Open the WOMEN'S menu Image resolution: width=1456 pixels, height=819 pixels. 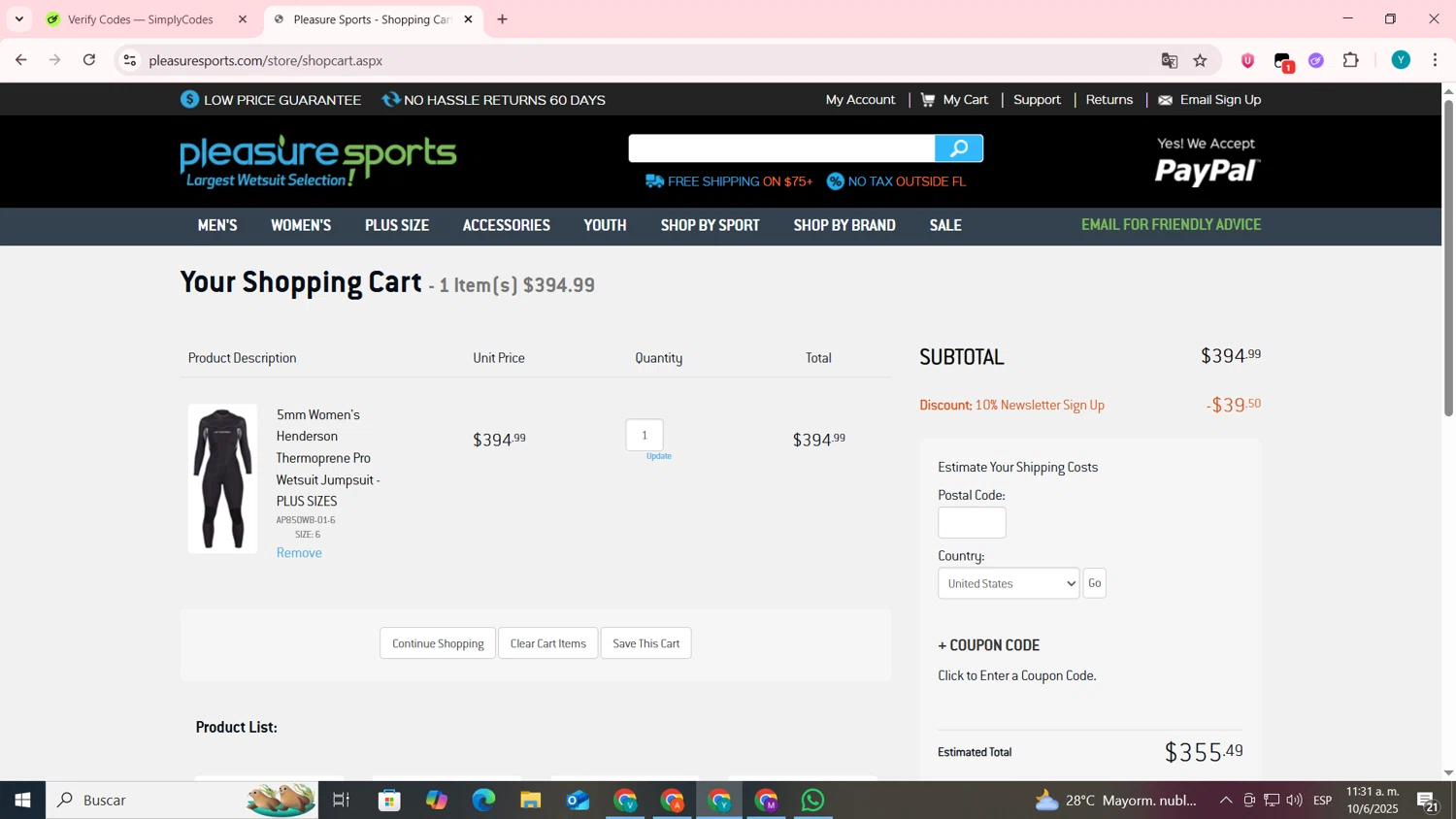pyautogui.click(x=301, y=225)
